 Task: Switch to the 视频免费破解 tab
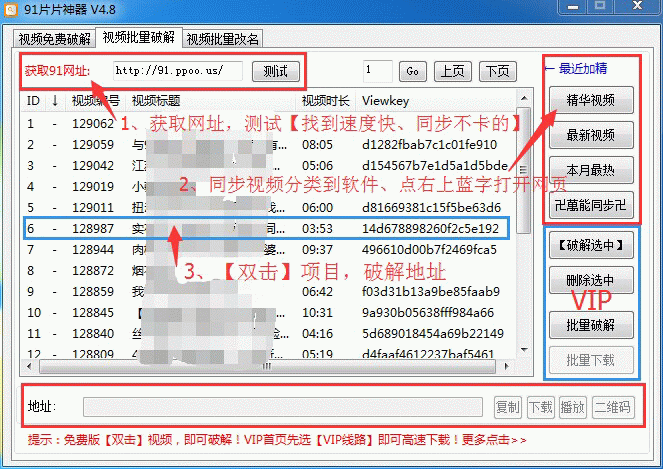pos(55,39)
